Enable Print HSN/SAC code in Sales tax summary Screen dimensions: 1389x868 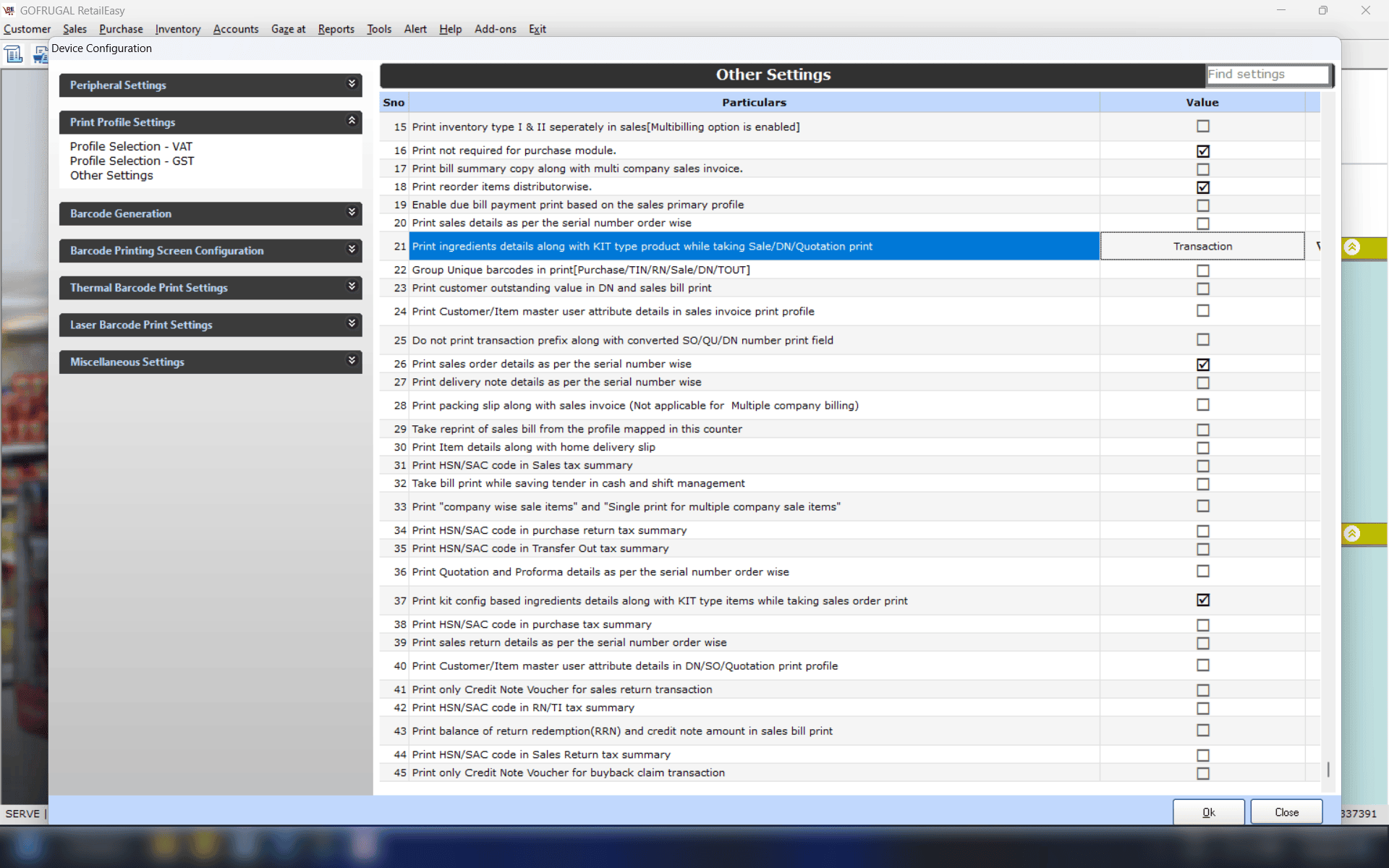pyautogui.click(x=1202, y=466)
